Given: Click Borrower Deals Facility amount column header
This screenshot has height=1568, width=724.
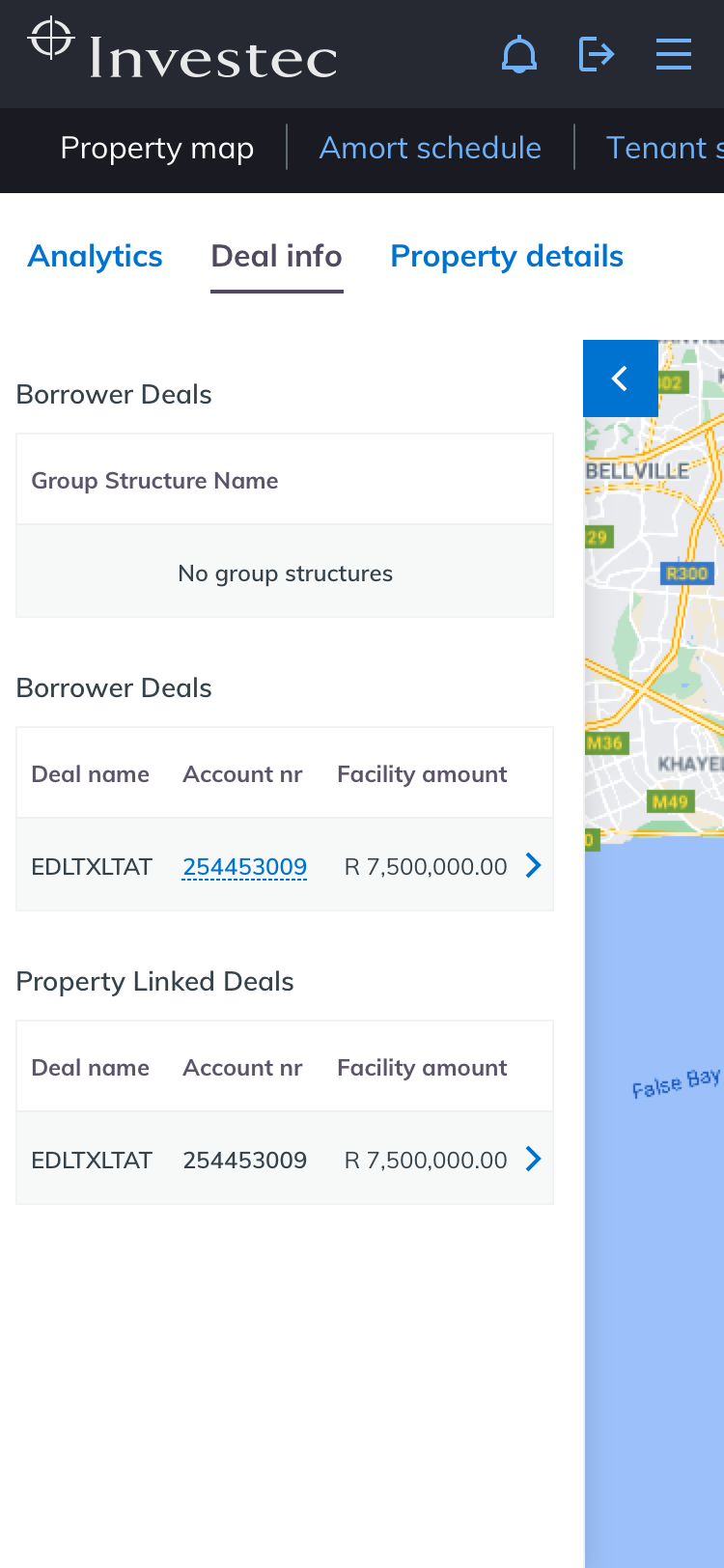Looking at the screenshot, I should coord(422,774).
